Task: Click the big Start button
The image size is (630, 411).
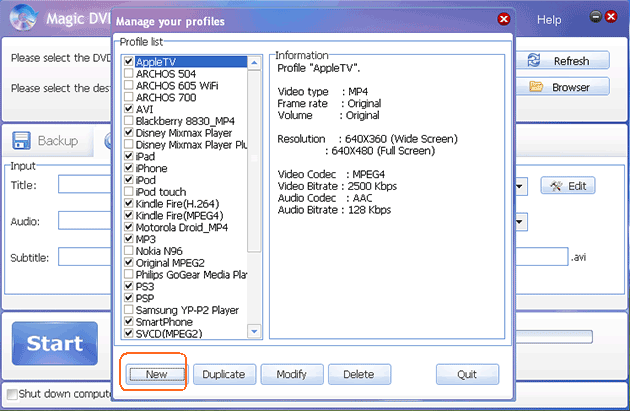Action: coord(55,344)
